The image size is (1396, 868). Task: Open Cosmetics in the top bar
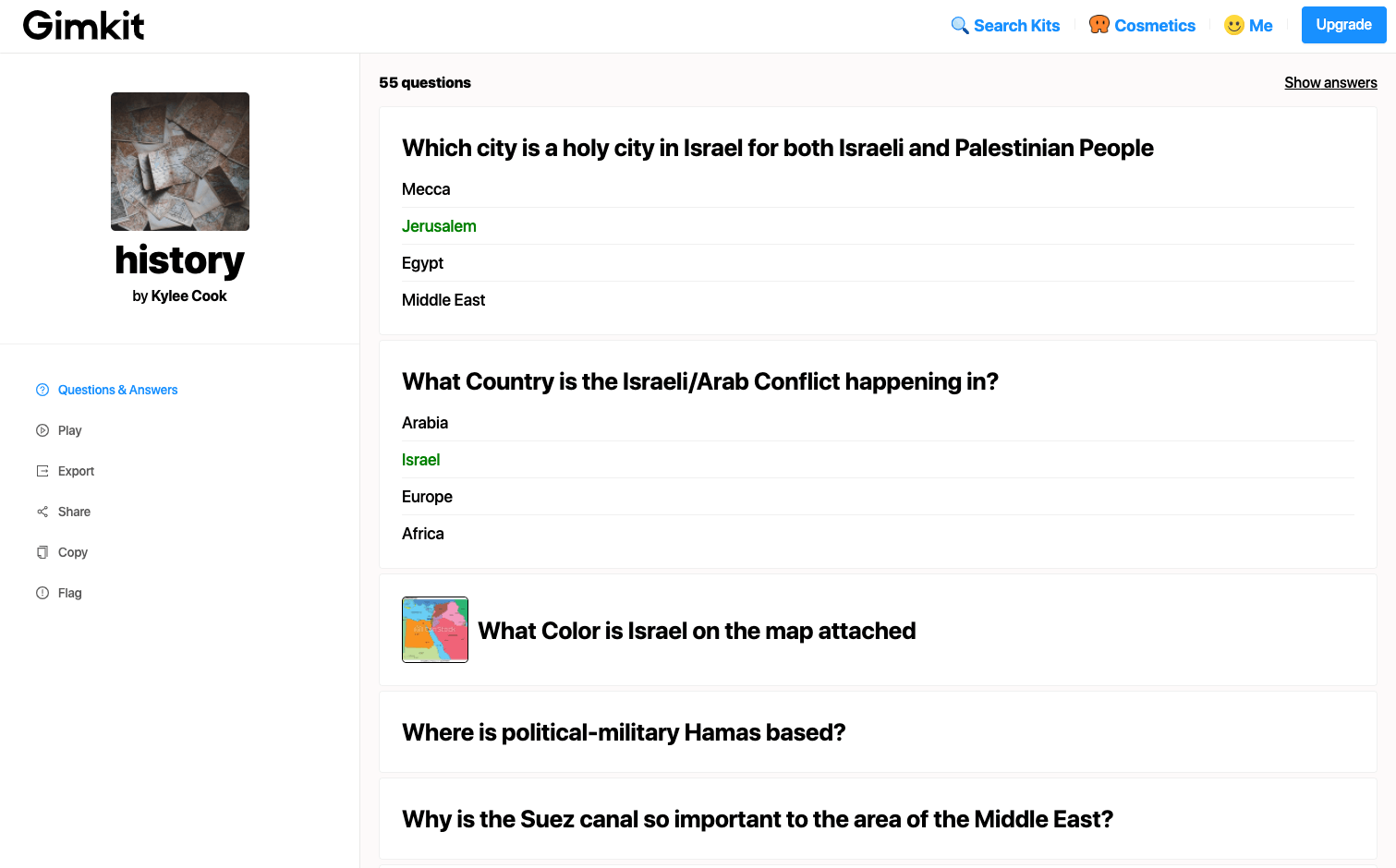point(1155,26)
